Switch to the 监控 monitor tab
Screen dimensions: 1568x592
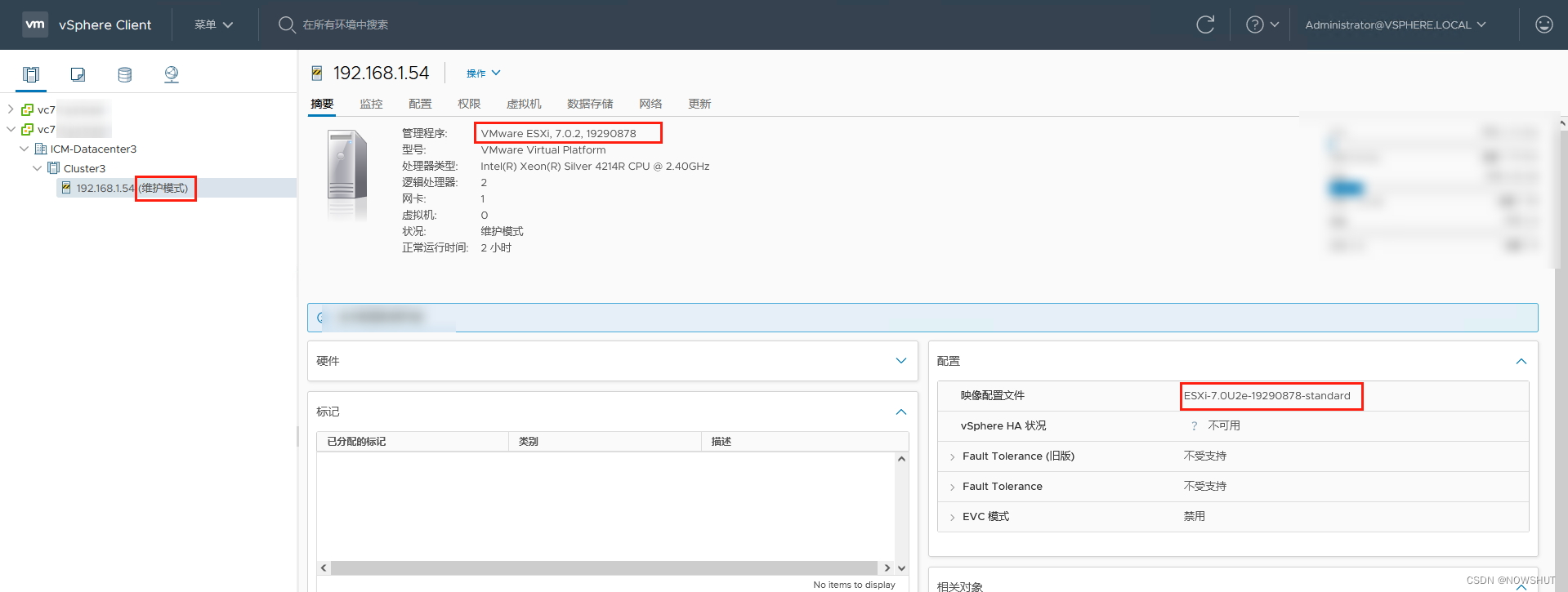click(x=371, y=104)
